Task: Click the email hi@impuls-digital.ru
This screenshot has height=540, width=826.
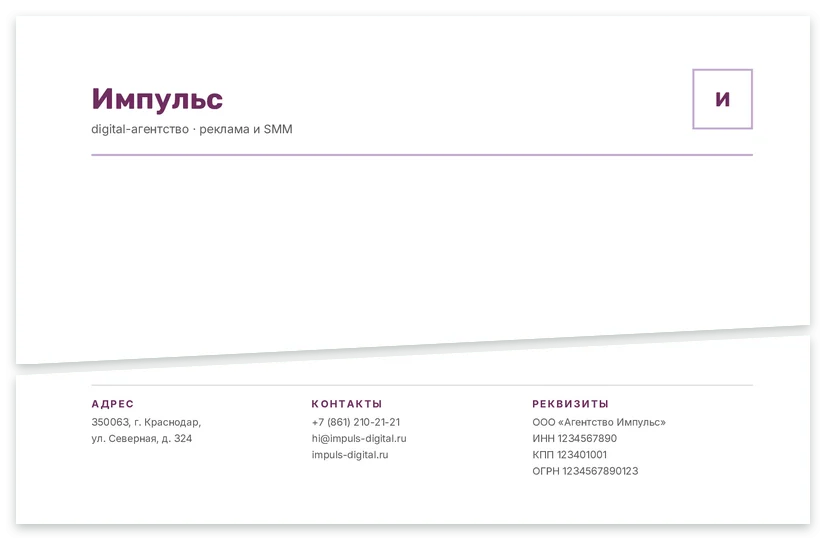Action: 359,438
